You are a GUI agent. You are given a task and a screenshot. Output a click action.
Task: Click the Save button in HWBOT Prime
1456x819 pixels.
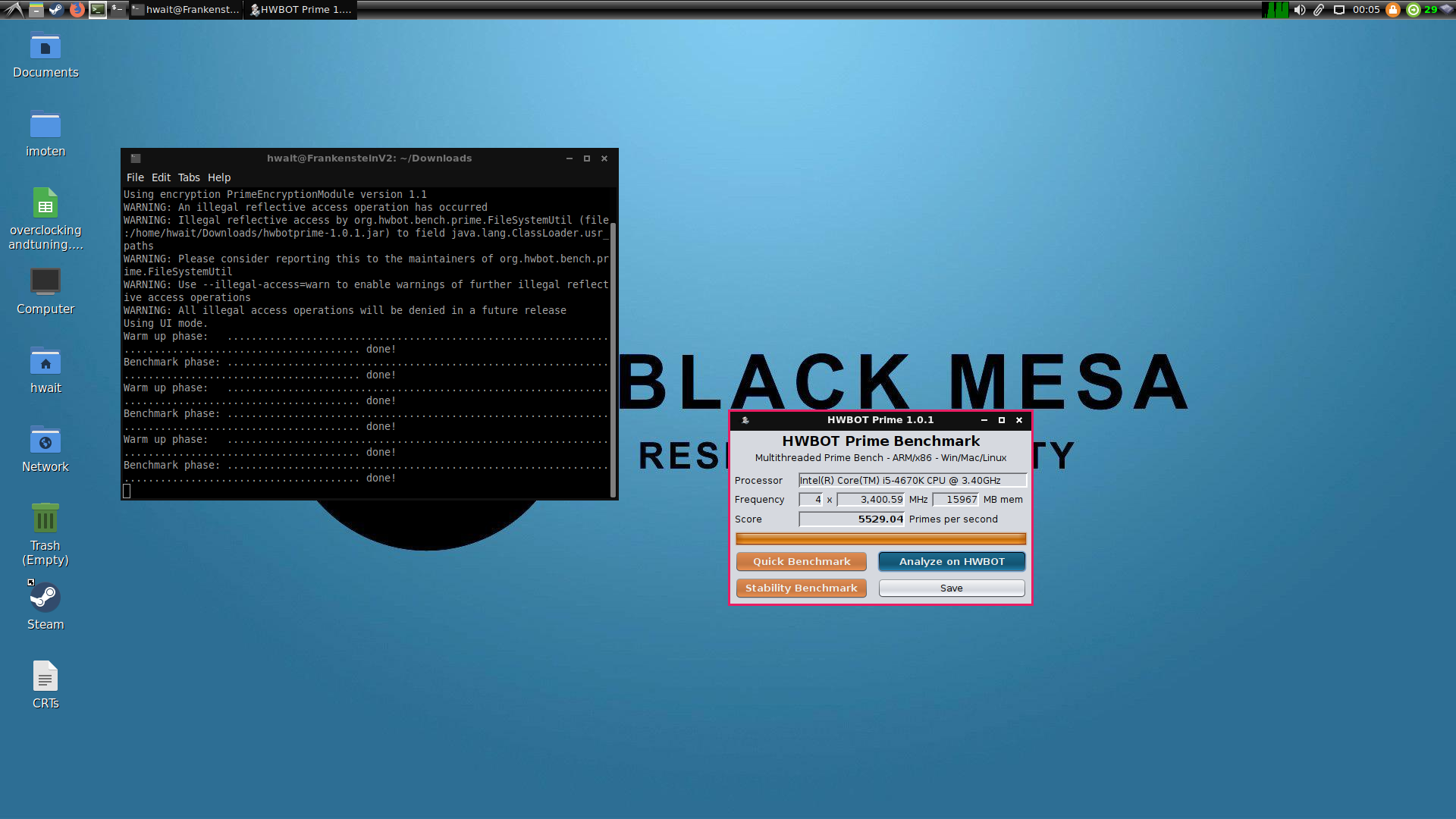pos(952,588)
